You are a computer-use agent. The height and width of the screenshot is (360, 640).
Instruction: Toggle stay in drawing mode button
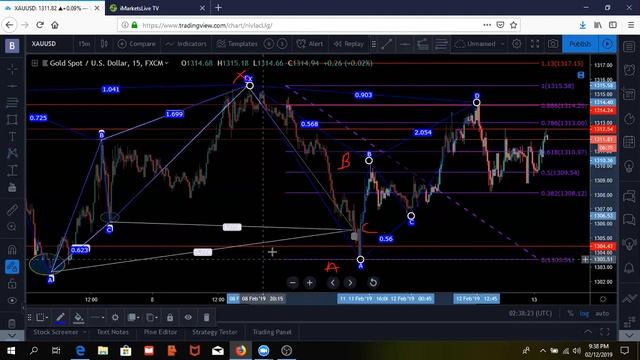[12, 267]
